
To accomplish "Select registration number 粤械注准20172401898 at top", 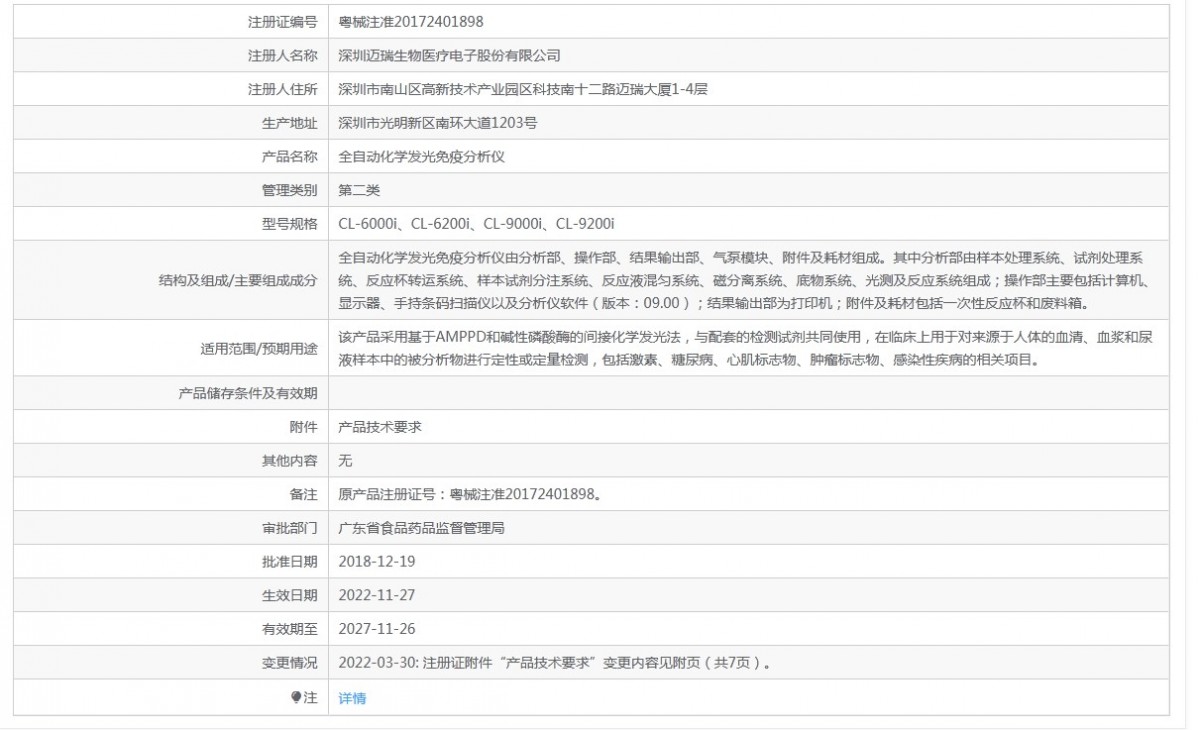I will [412, 21].
